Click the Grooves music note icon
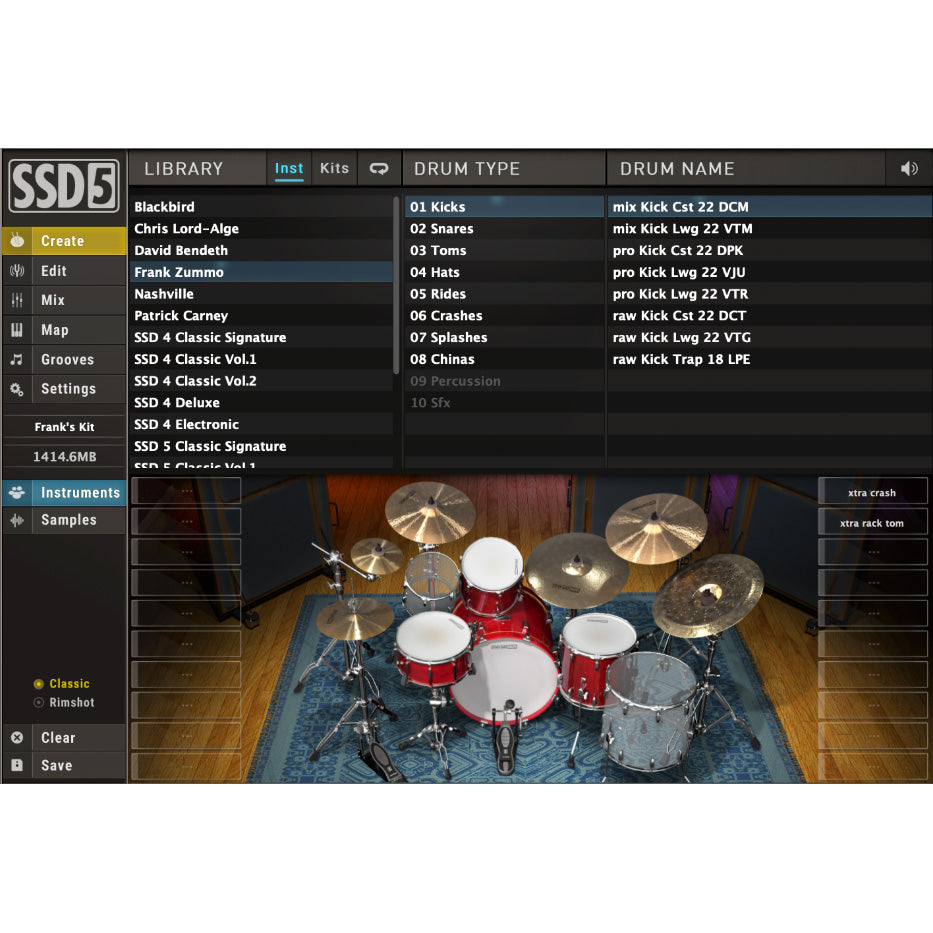933x933 pixels. pos(17,359)
